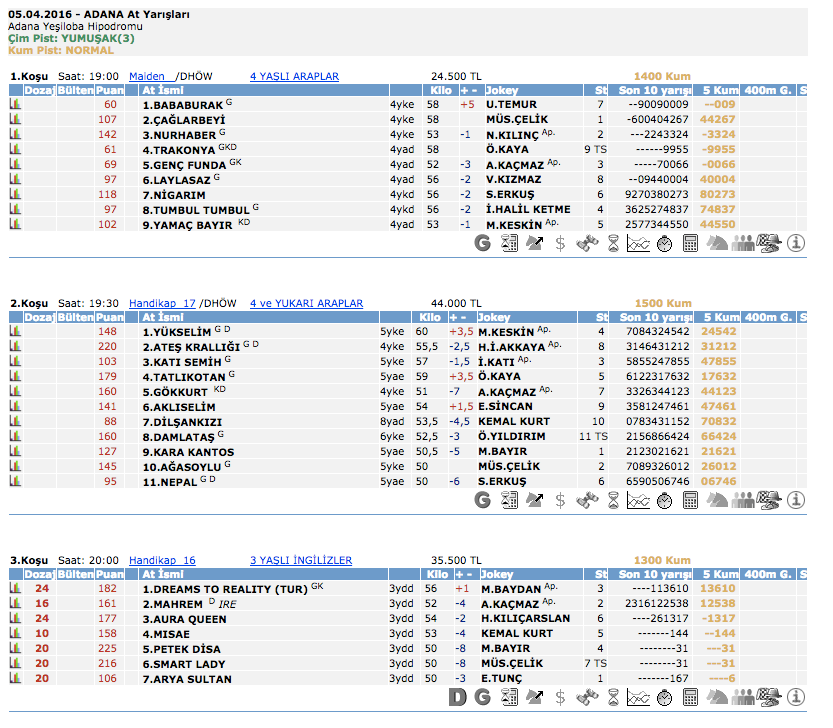The height and width of the screenshot is (728, 833).
Task: Click the stopwatch icon below race 1
Action: tap(664, 242)
